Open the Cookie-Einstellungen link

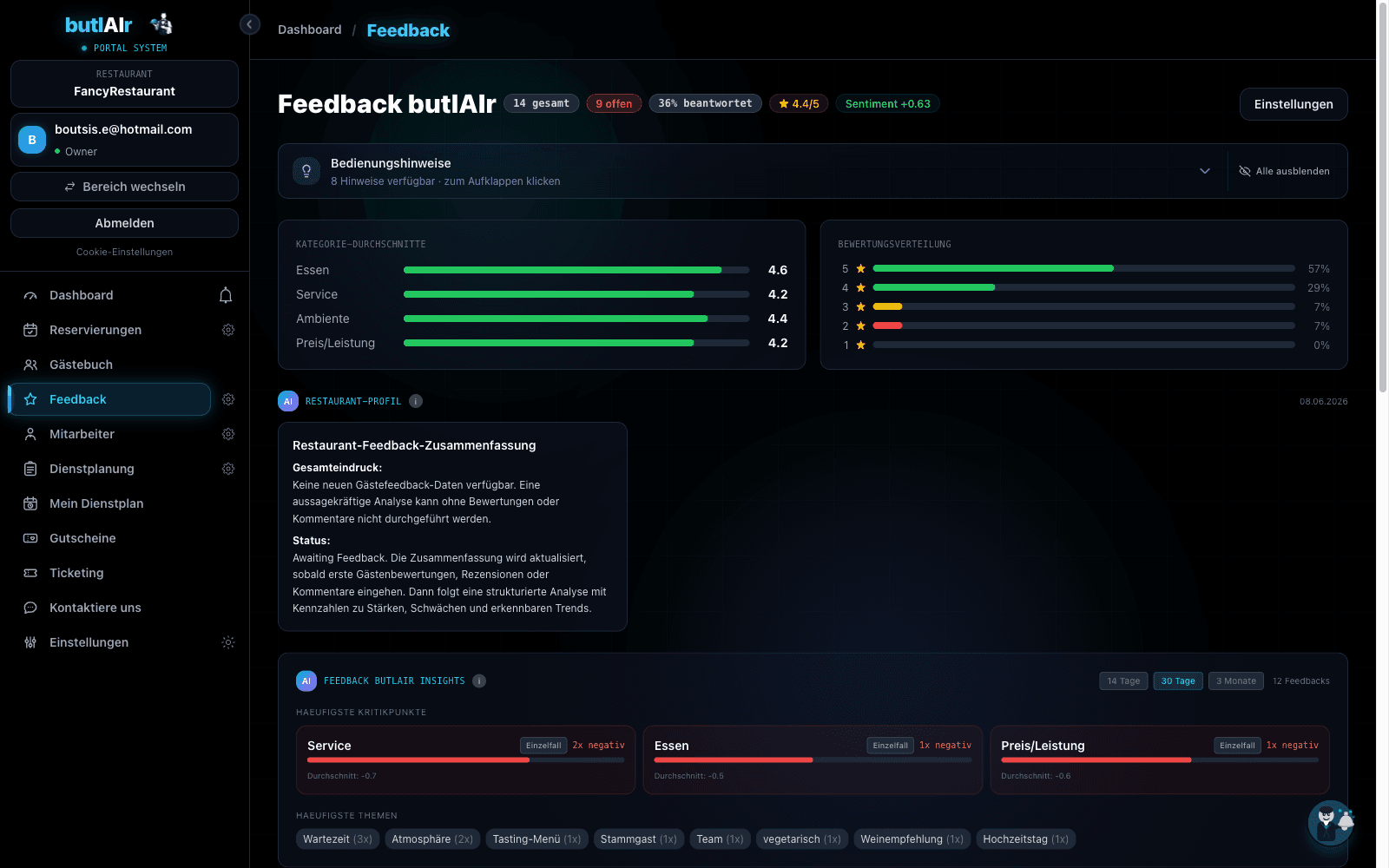coord(124,252)
